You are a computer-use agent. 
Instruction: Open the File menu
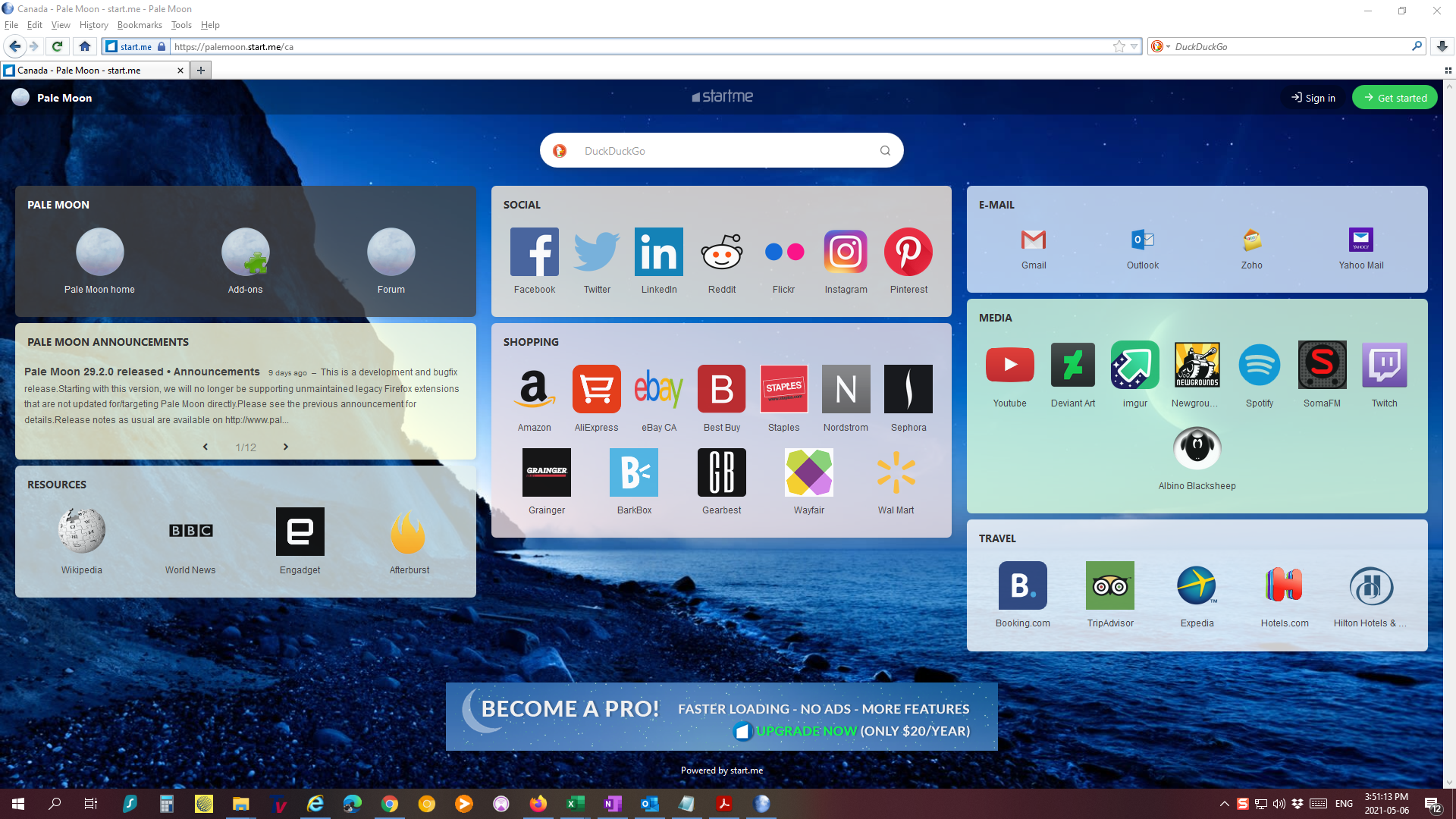[x=11, y=25]
